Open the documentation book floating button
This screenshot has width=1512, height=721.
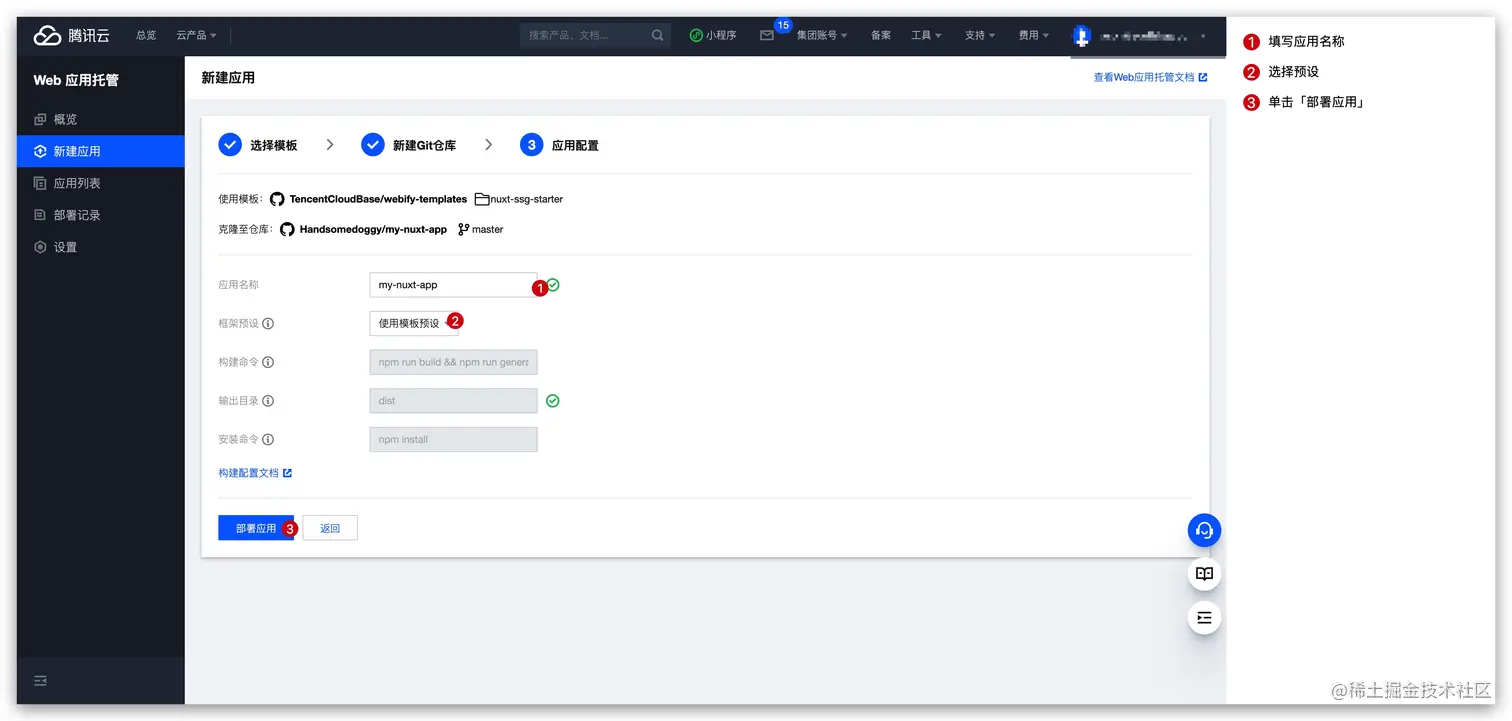[1204, 574]
